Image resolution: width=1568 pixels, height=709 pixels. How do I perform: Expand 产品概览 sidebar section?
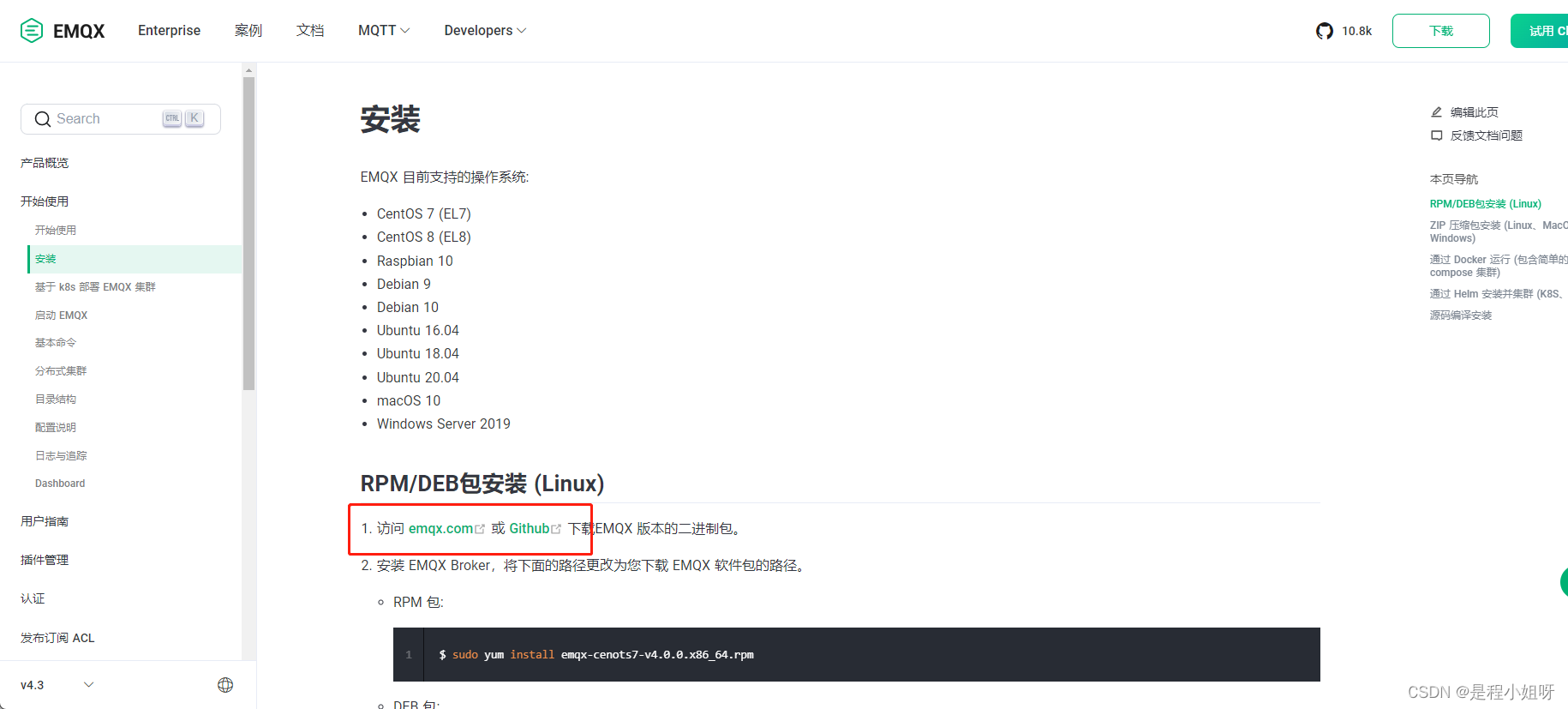coord(45,163)
